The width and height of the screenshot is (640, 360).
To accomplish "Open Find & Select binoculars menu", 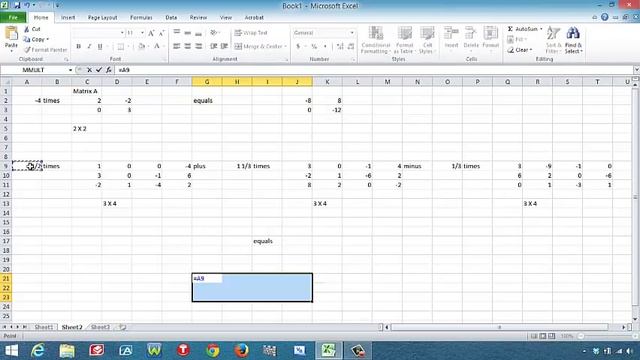I will [x=573, y=40].
